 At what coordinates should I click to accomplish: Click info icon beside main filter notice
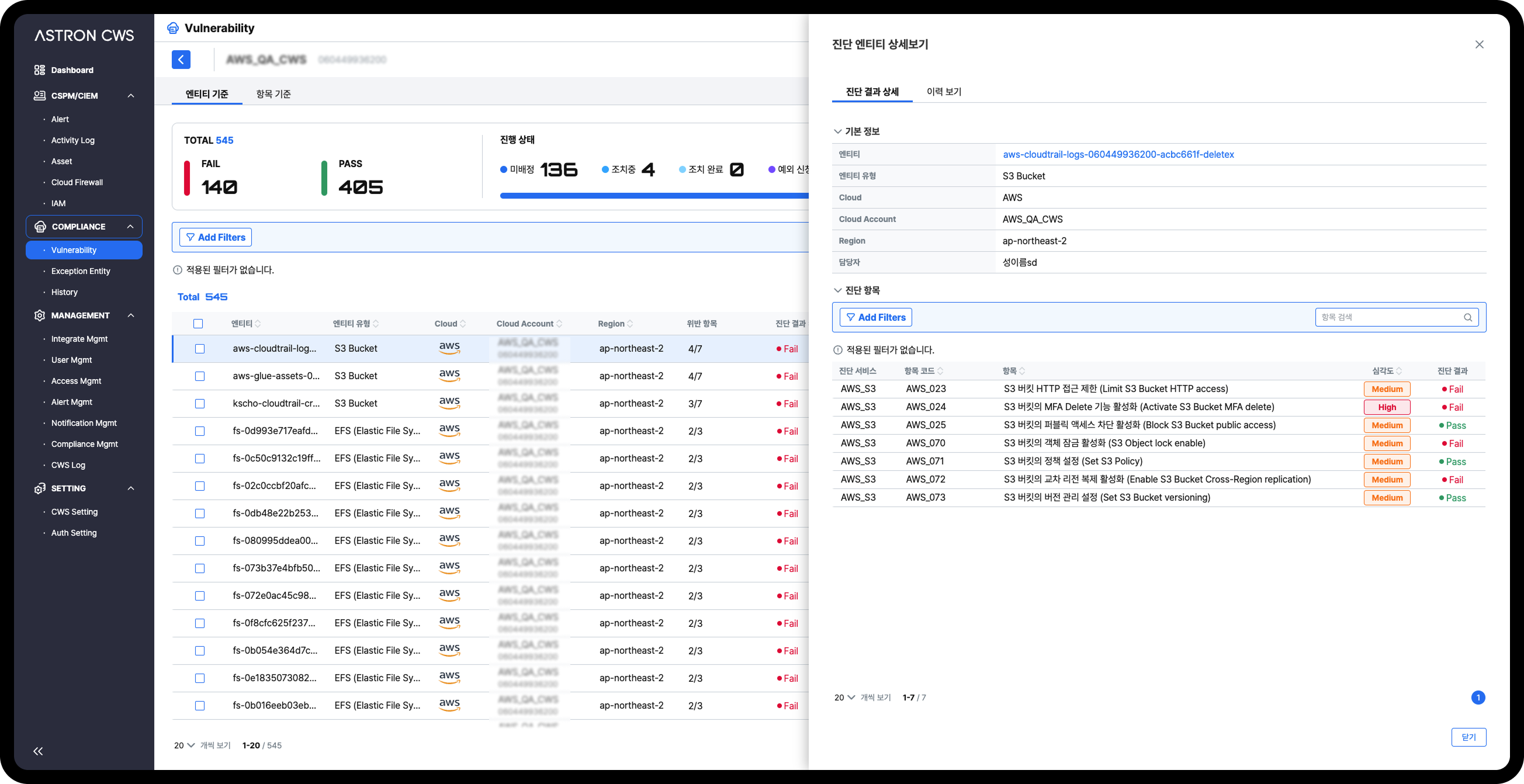point(178,270)
